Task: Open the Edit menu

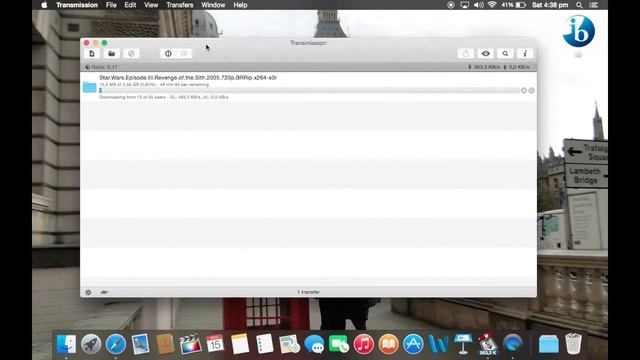Action: [x=130, y=5]
